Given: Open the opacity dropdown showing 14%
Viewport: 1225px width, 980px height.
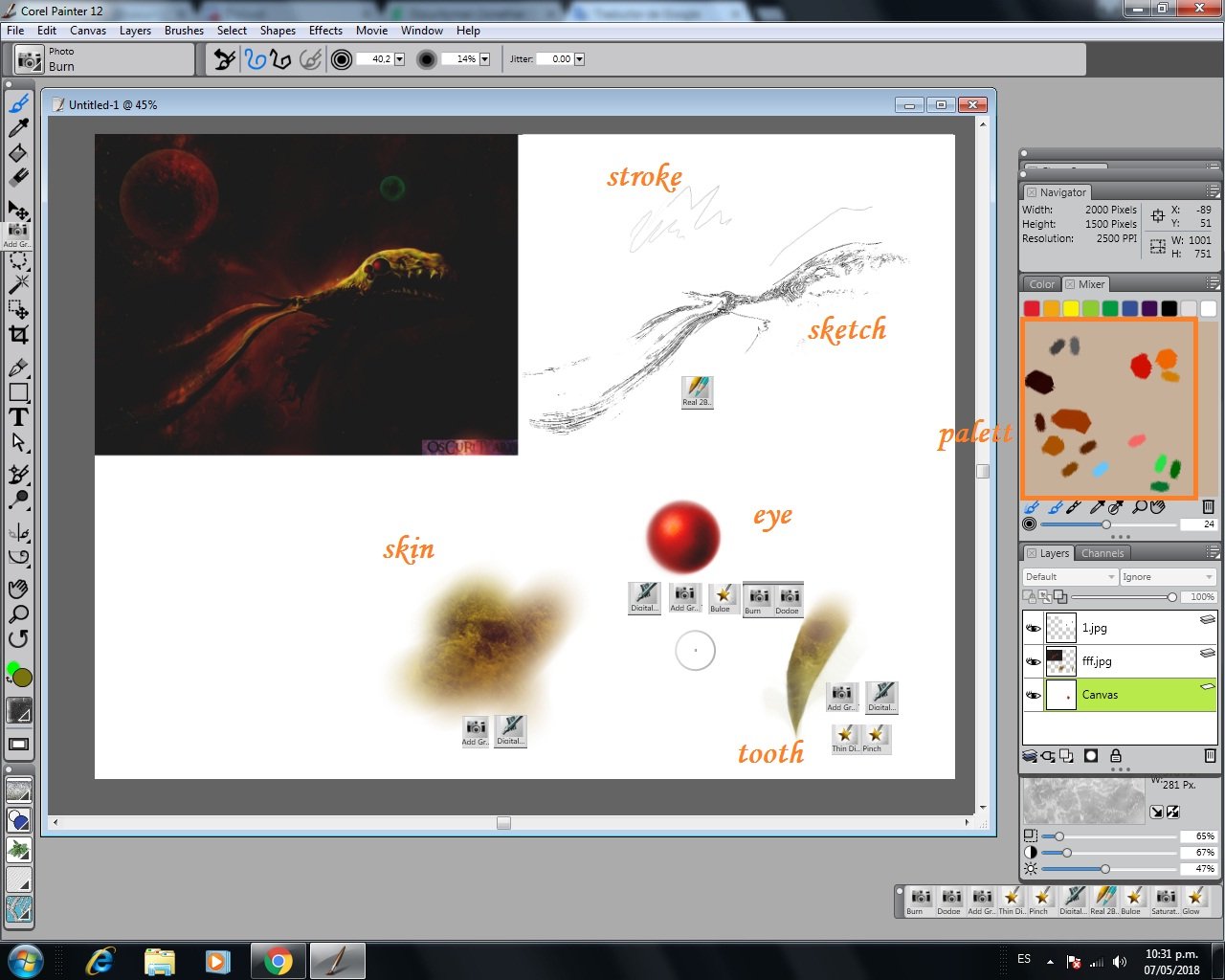Looking at the screenshot, I should 484,59.
